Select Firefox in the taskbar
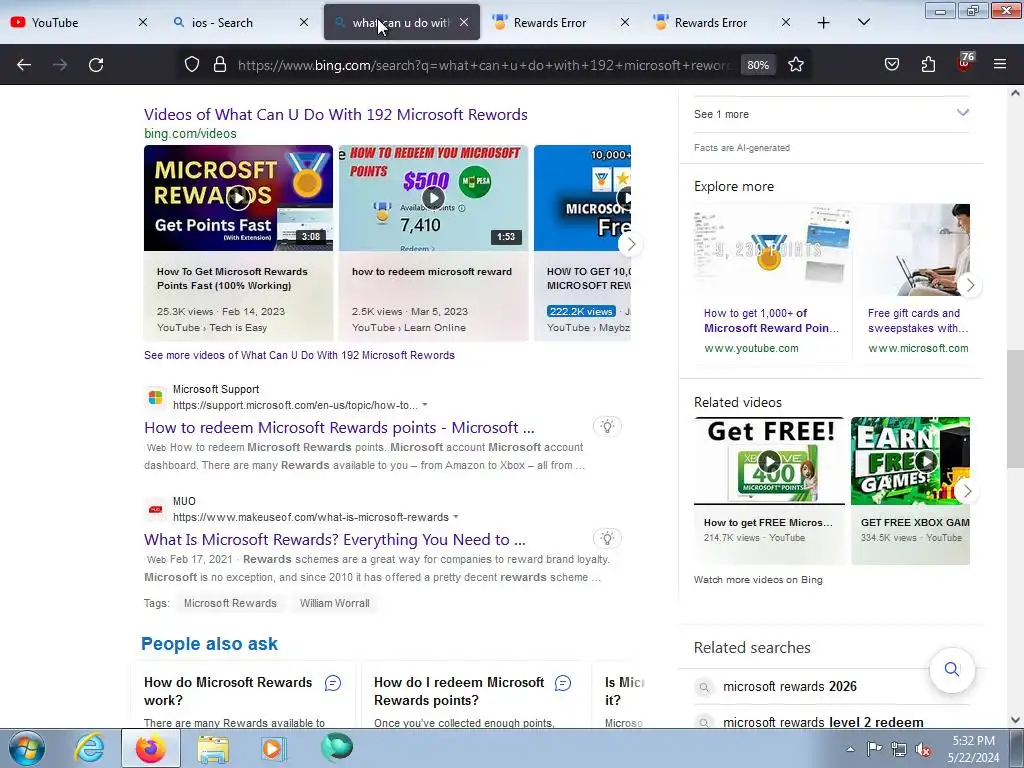This screenshot has height=768, width=1024. [x=150, y=748]
